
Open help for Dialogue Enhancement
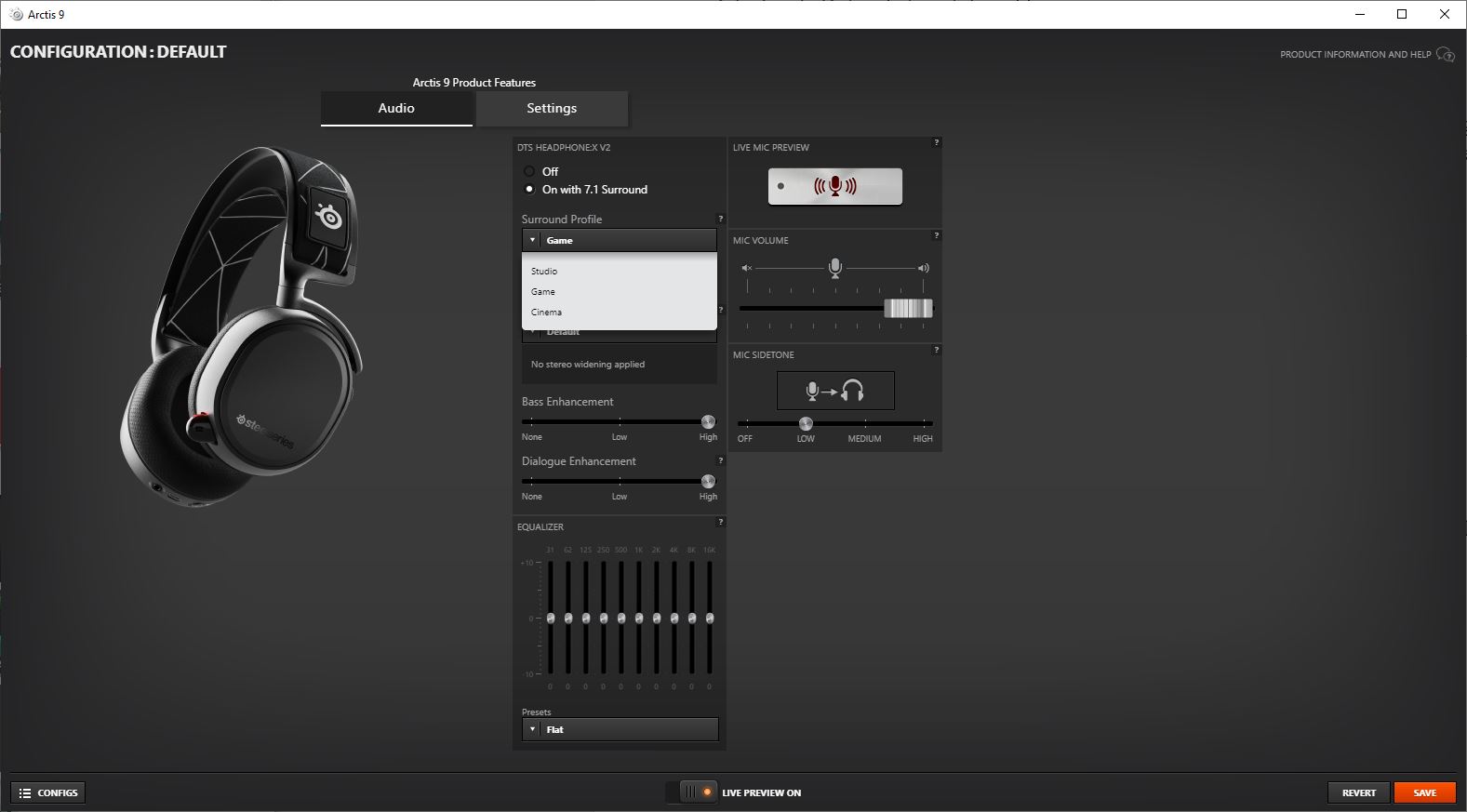click(x=720, y=460)
